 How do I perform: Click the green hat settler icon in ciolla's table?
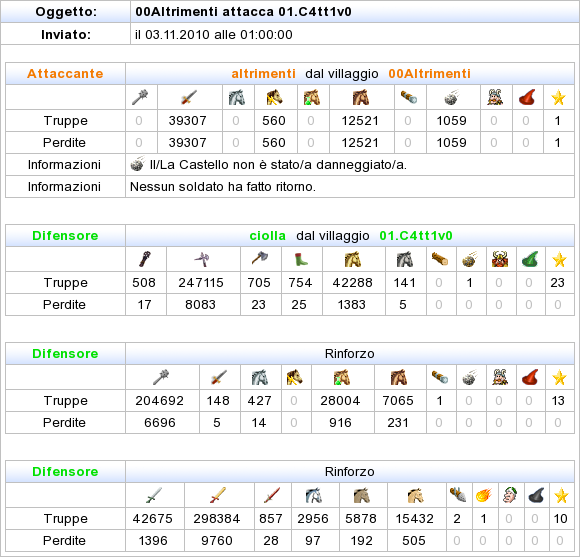pos(529,259)
